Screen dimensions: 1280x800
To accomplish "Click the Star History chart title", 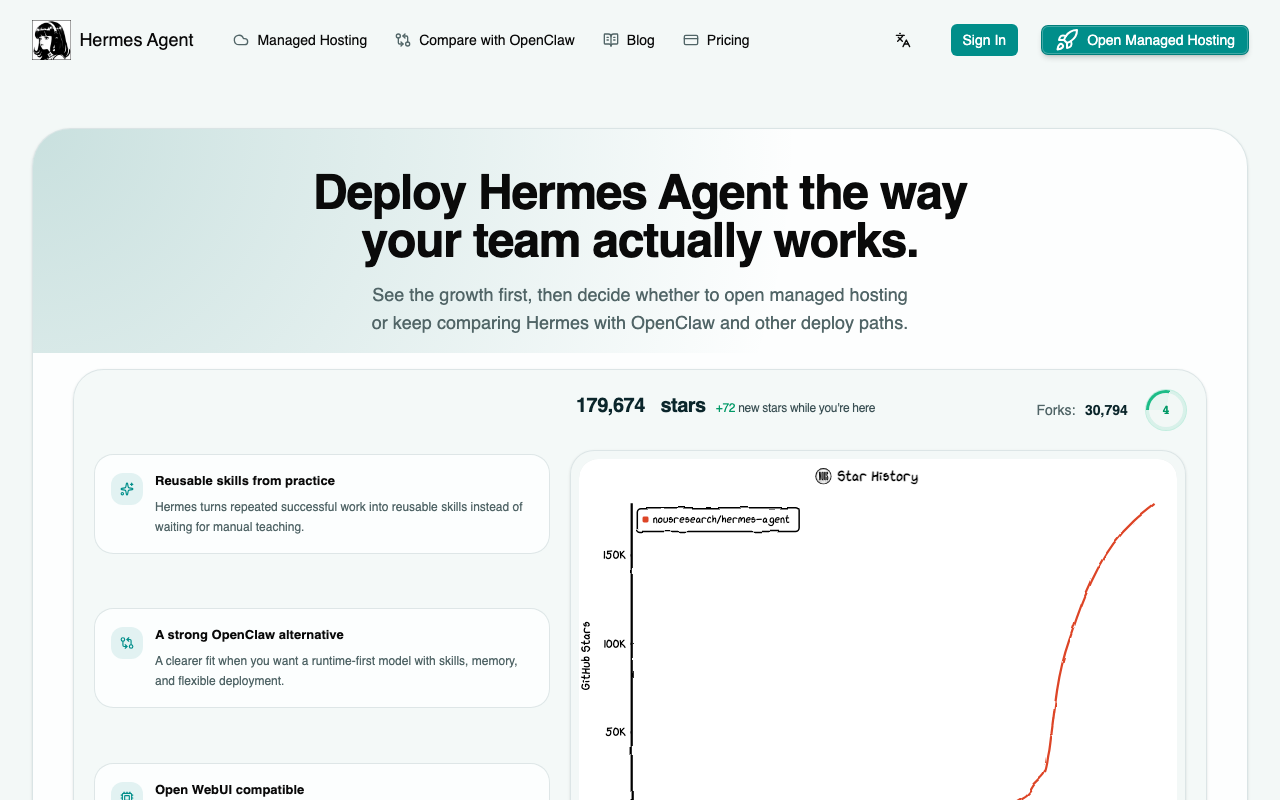I will 877,477.
